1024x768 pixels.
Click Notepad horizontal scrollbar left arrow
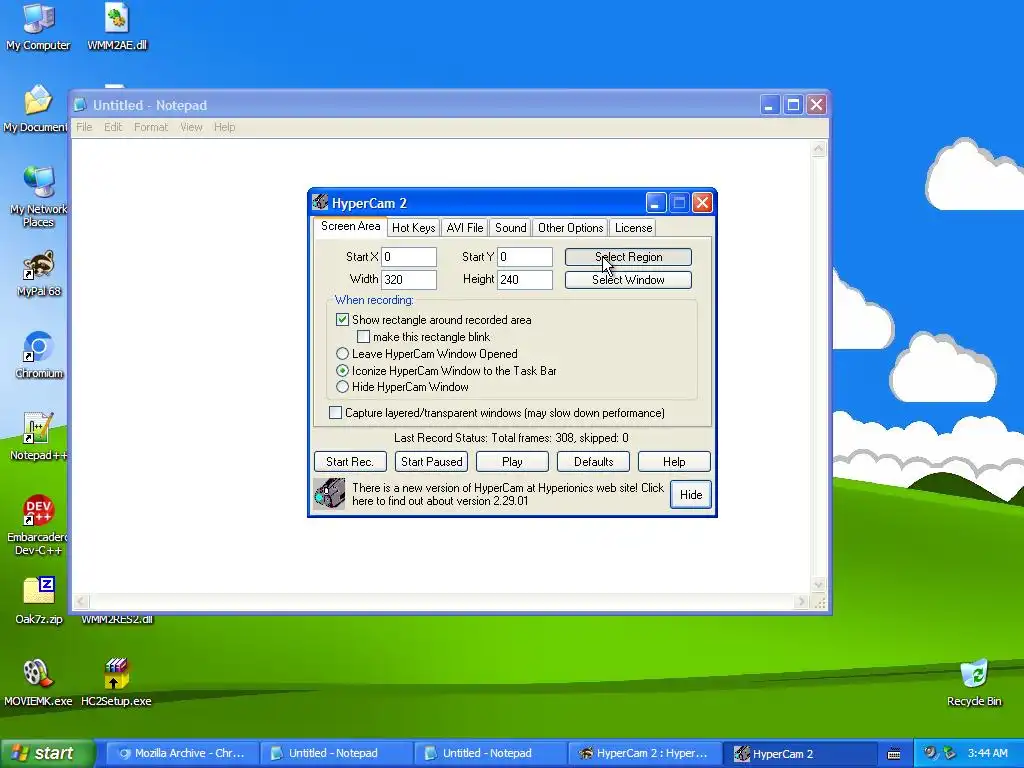(81, 601)
